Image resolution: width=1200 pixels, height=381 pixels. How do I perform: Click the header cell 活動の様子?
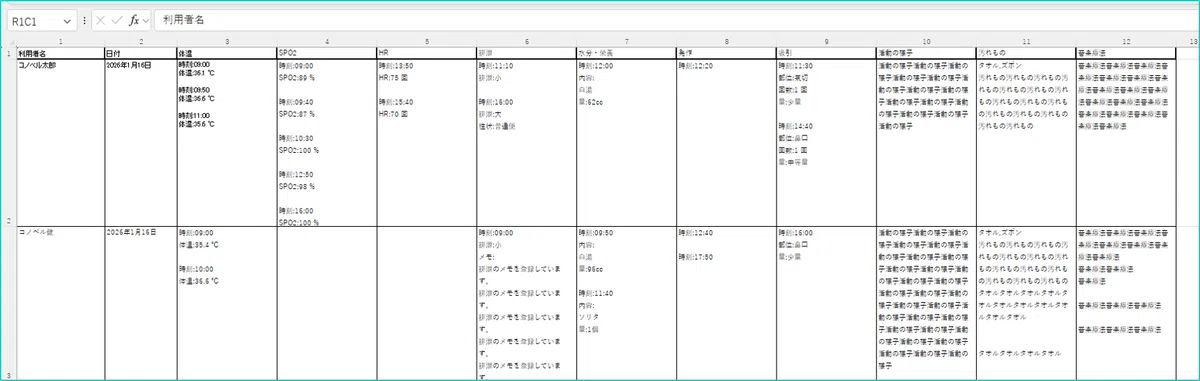(926, 53)
